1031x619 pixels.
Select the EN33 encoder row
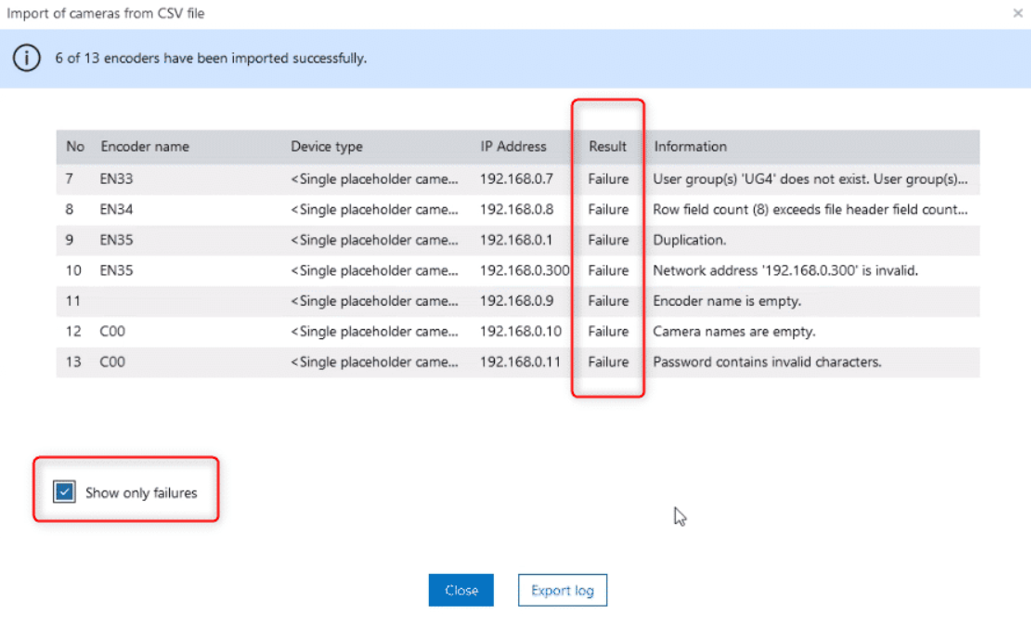pyautogui.click(x=117, y=179)
